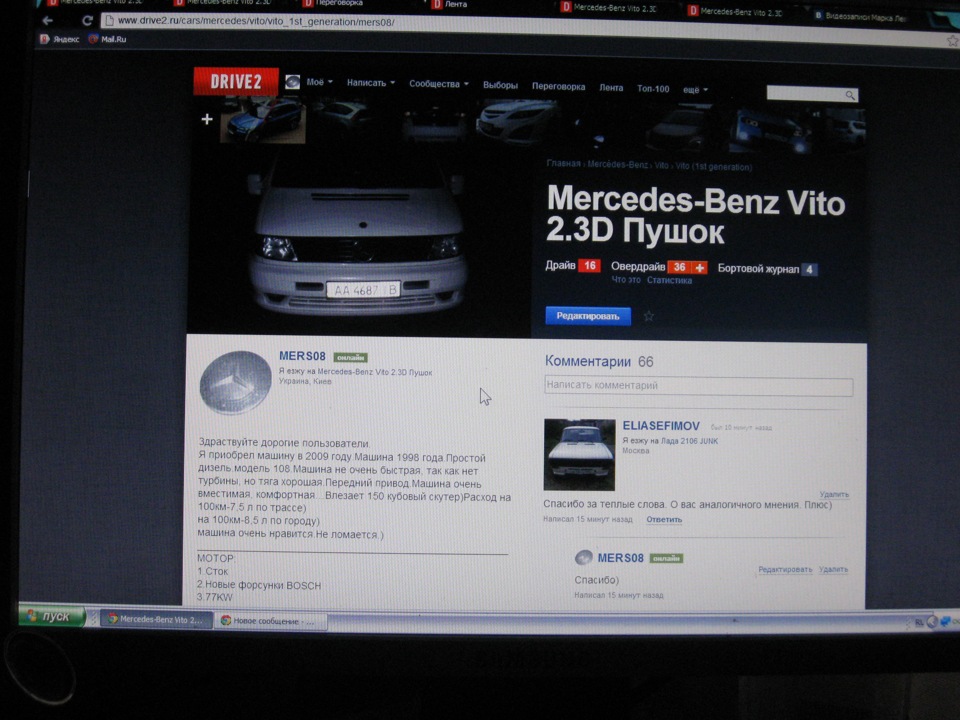Click Удалить on the MERS08 comment
Viewport: 960px width, 720px height.
pyautogui.click(x=833, y=569)
